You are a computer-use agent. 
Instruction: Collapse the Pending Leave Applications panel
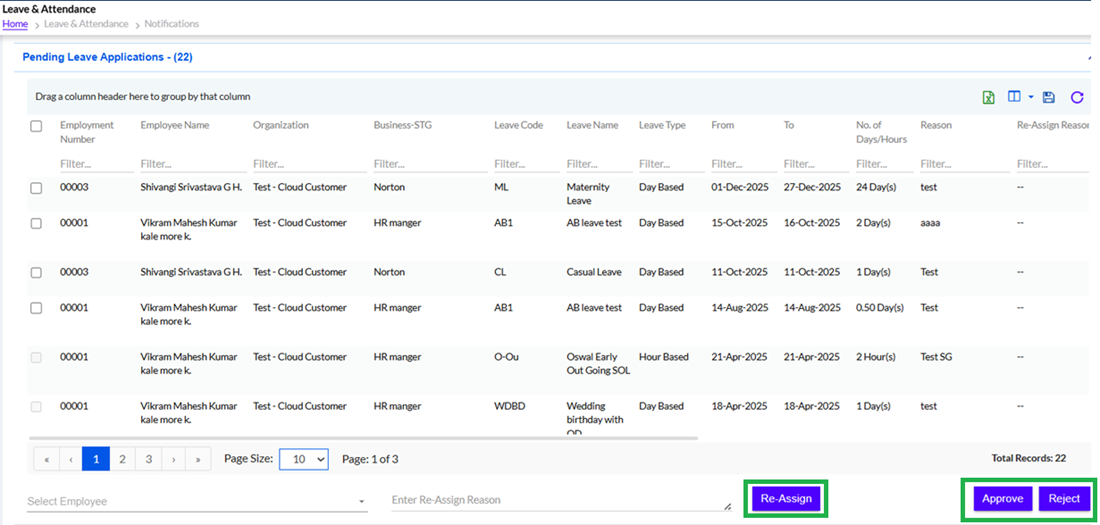click(x=1089, y=58)
